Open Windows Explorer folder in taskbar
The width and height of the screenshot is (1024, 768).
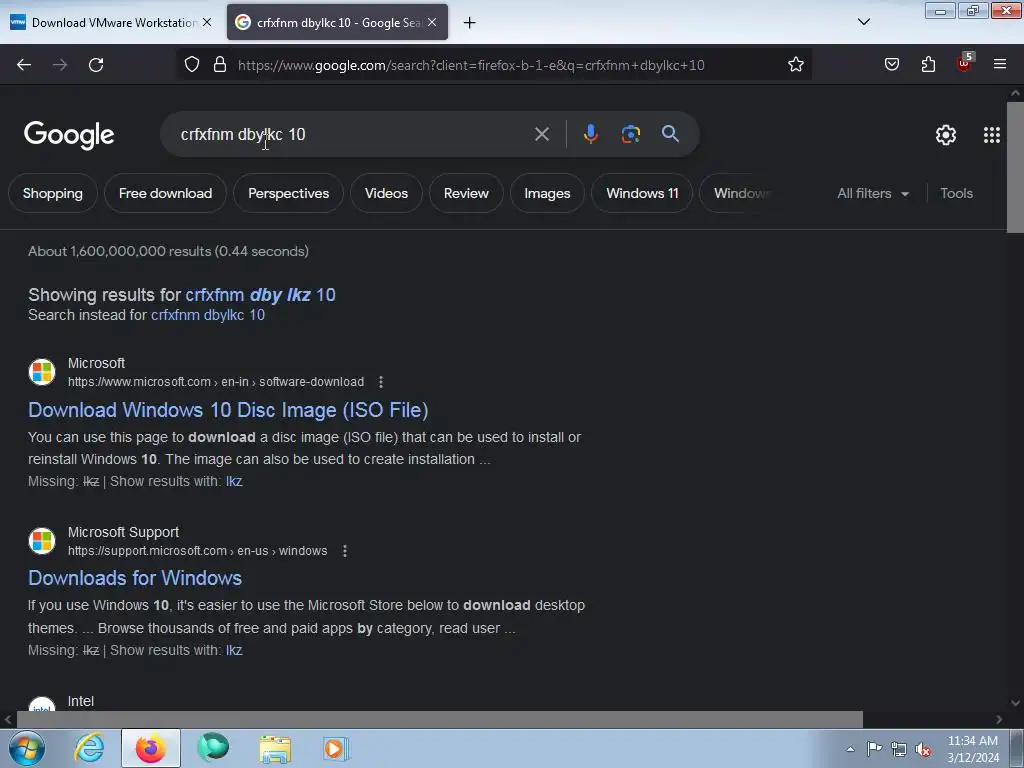tap(275, 748)
